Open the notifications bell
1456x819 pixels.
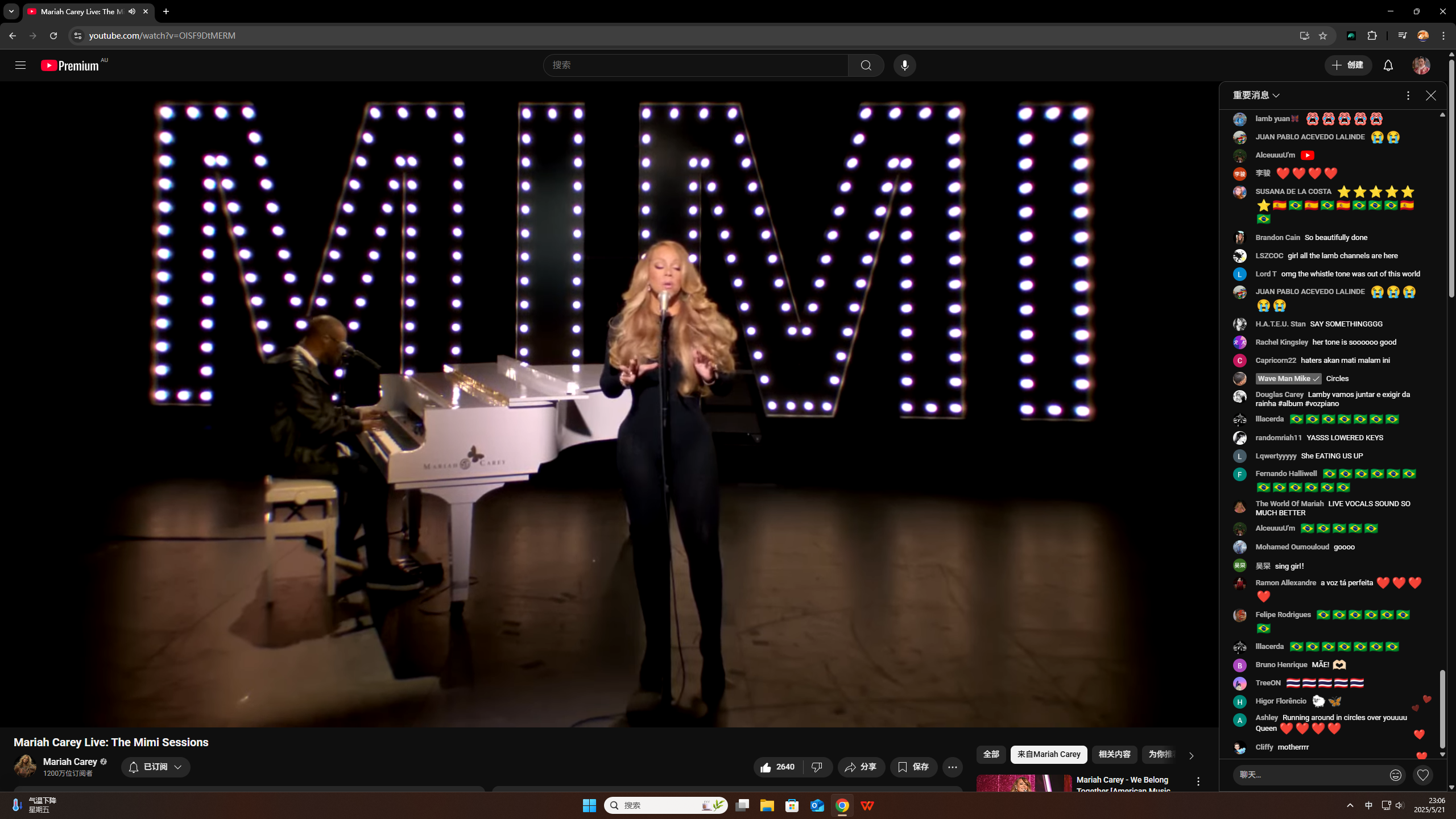point(1388,65)
